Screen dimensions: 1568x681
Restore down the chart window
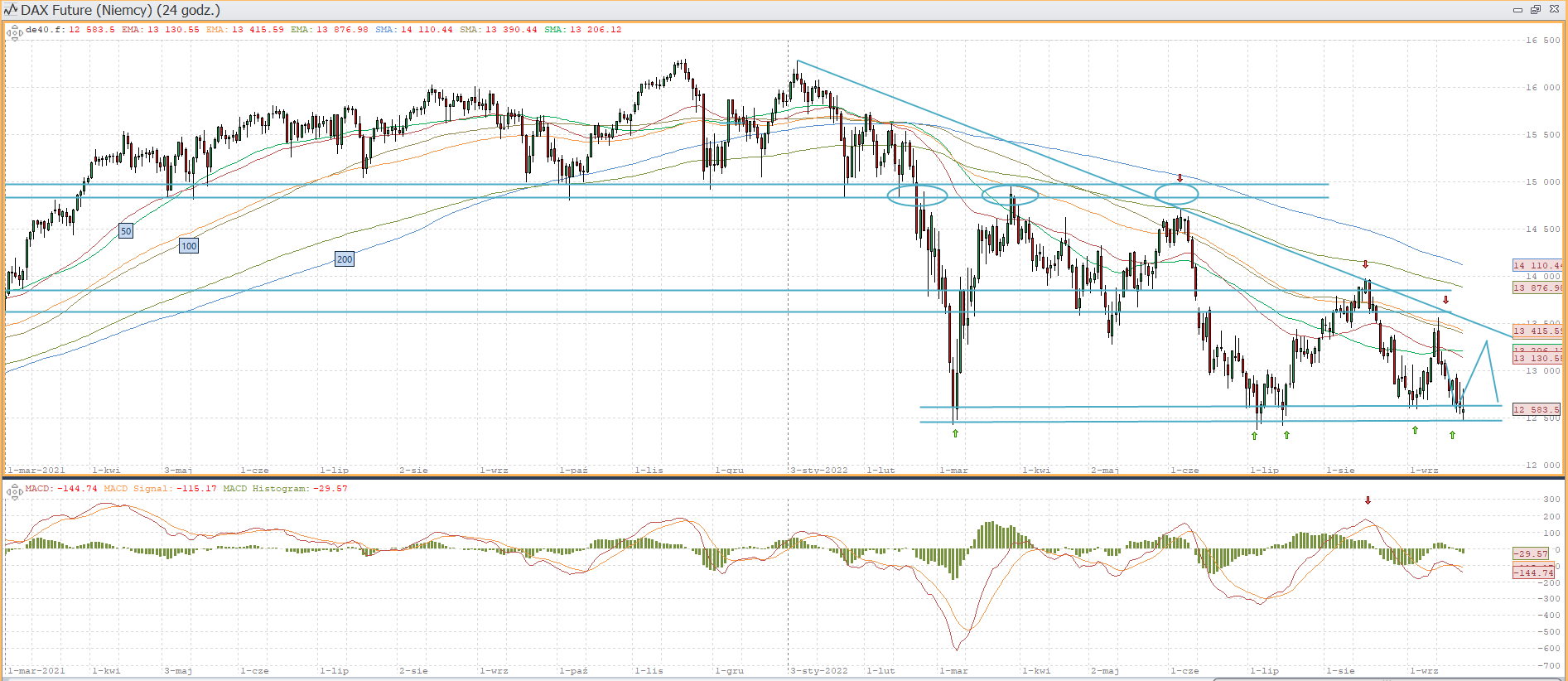point(1535,10)
